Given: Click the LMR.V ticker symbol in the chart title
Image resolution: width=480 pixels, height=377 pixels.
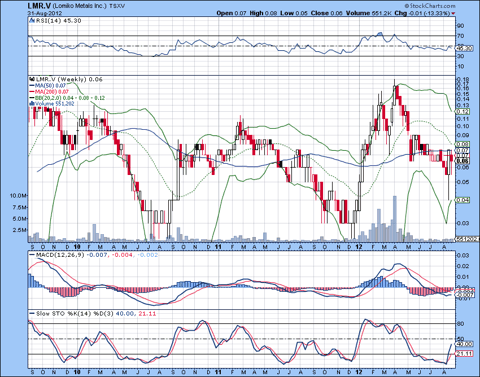Looking at the screenshot, I should coord(39,5).
